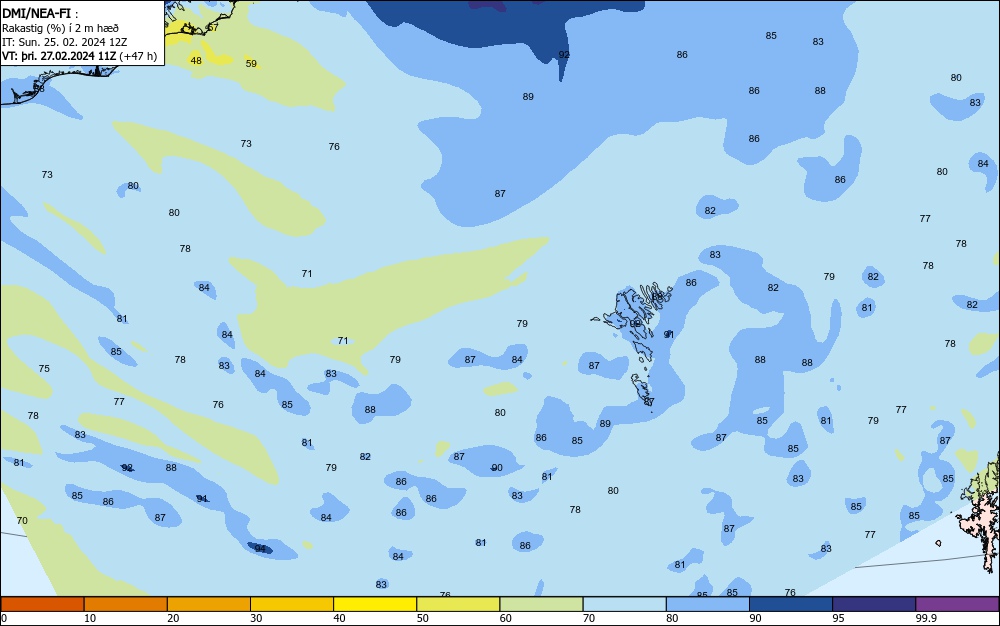Click the humidity value '90' on the map
The height and width of the screenshot is (626, 1000).
coord(497,468)
